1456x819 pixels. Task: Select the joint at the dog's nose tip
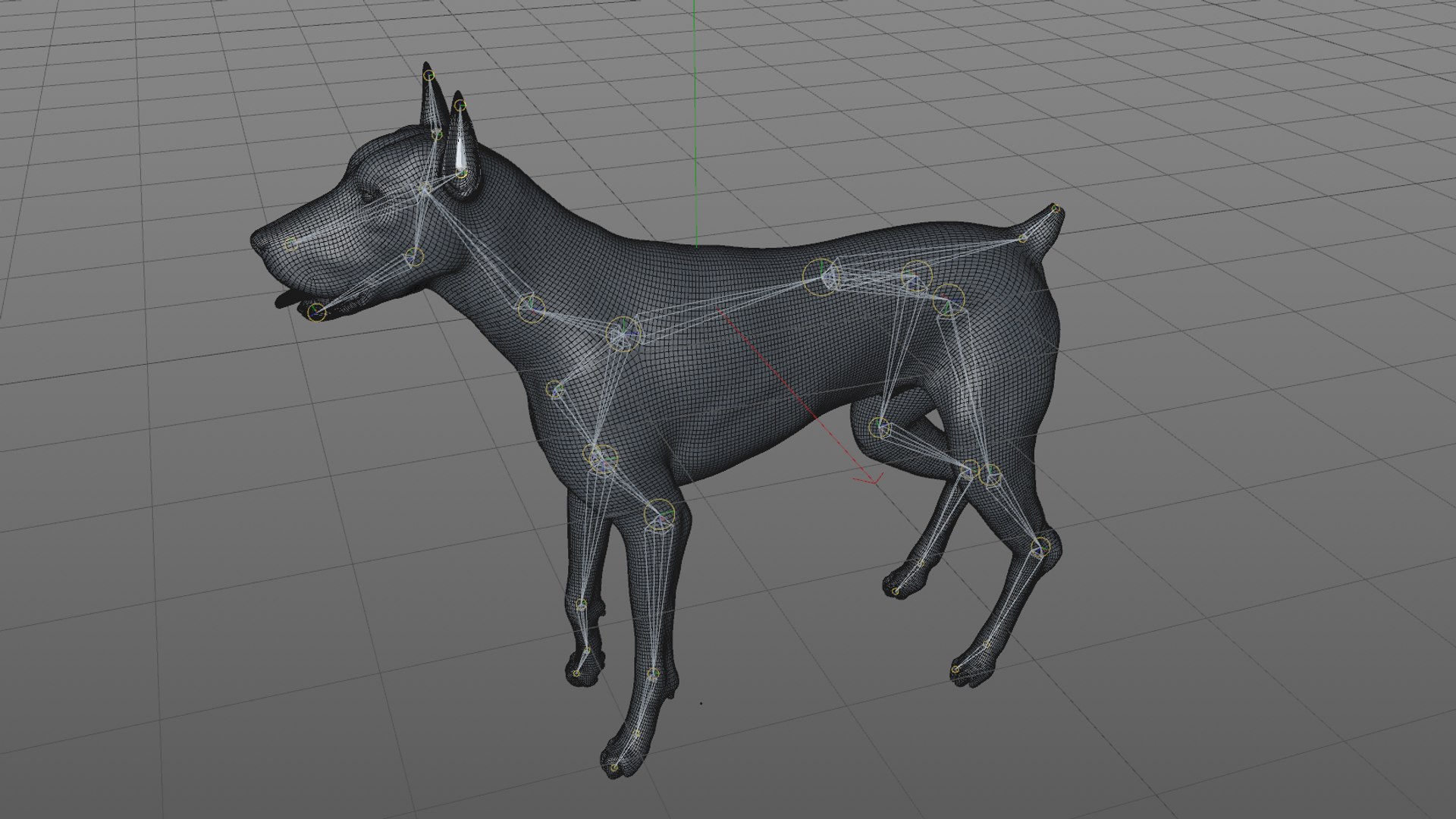click(x=290, y=245)
